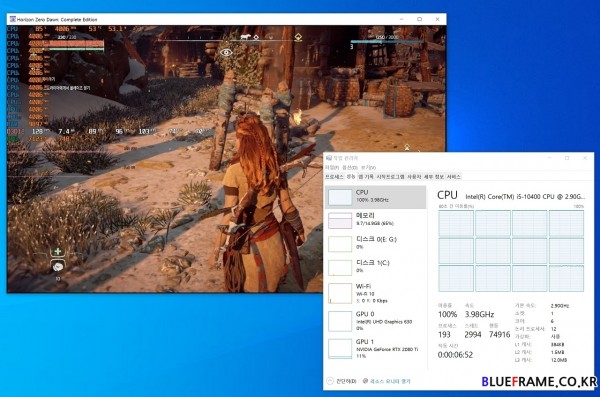Switch to the 세부 정보 (Details) tab

coord(434,176)
